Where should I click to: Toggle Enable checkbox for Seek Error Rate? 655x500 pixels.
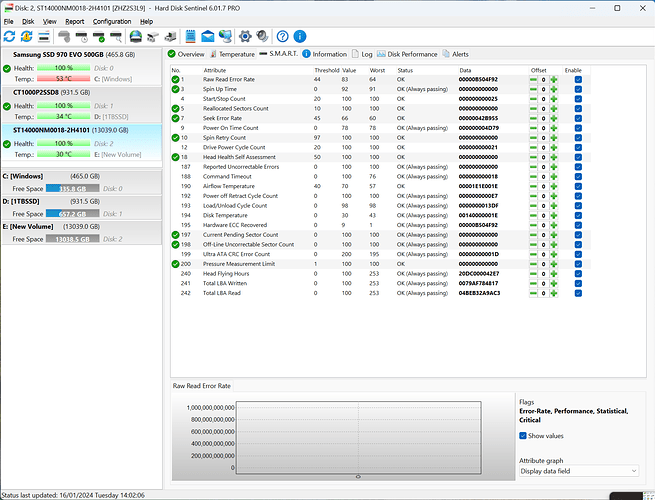click(x=578, y=118)
